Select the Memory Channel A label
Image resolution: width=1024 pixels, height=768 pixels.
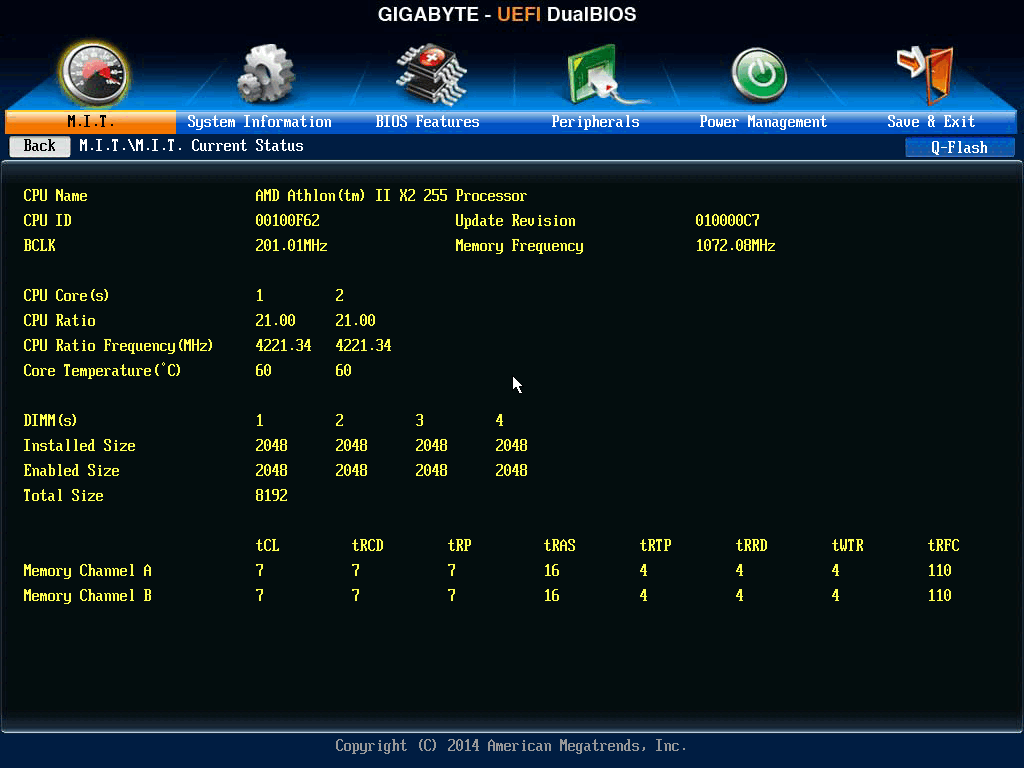[x=88, y=571]
